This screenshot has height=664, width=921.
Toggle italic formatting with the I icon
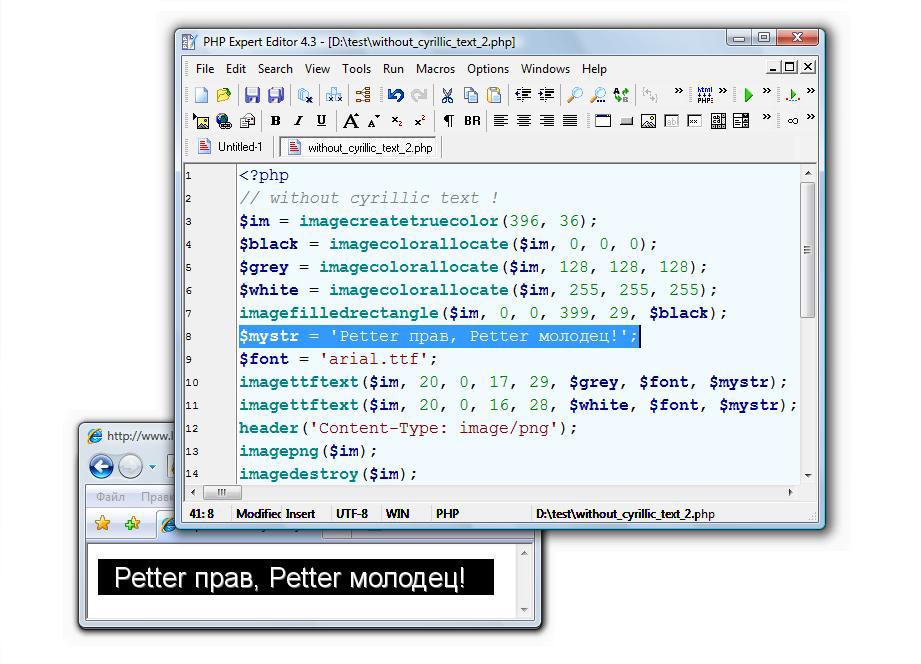pos(298,121)
